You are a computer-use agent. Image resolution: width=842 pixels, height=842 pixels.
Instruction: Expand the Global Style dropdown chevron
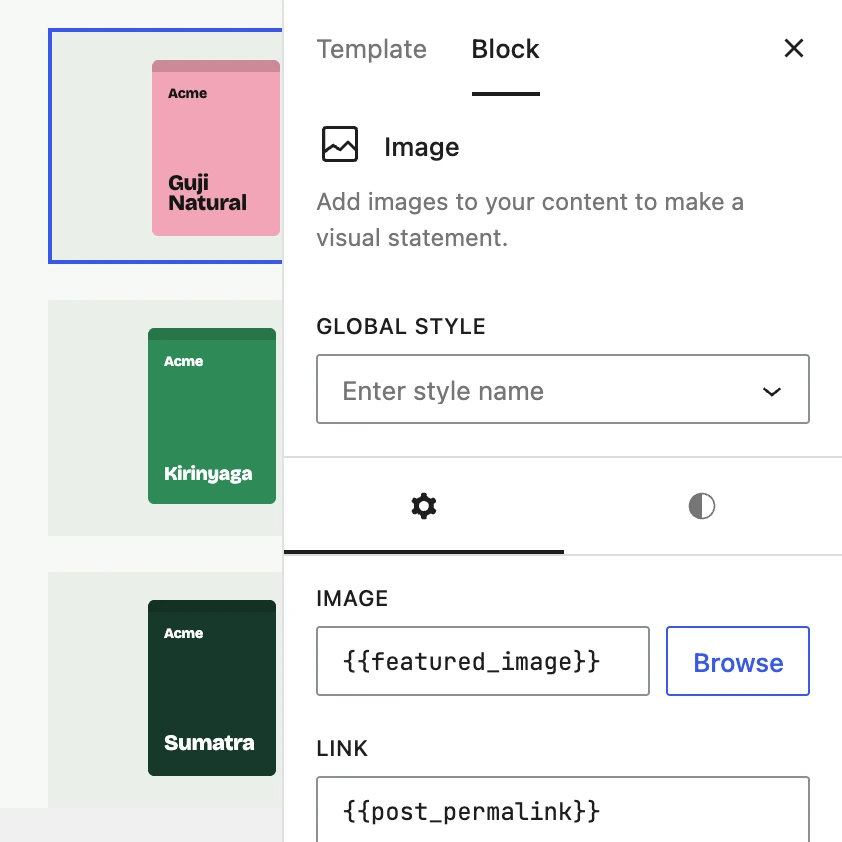coord(772,391)
